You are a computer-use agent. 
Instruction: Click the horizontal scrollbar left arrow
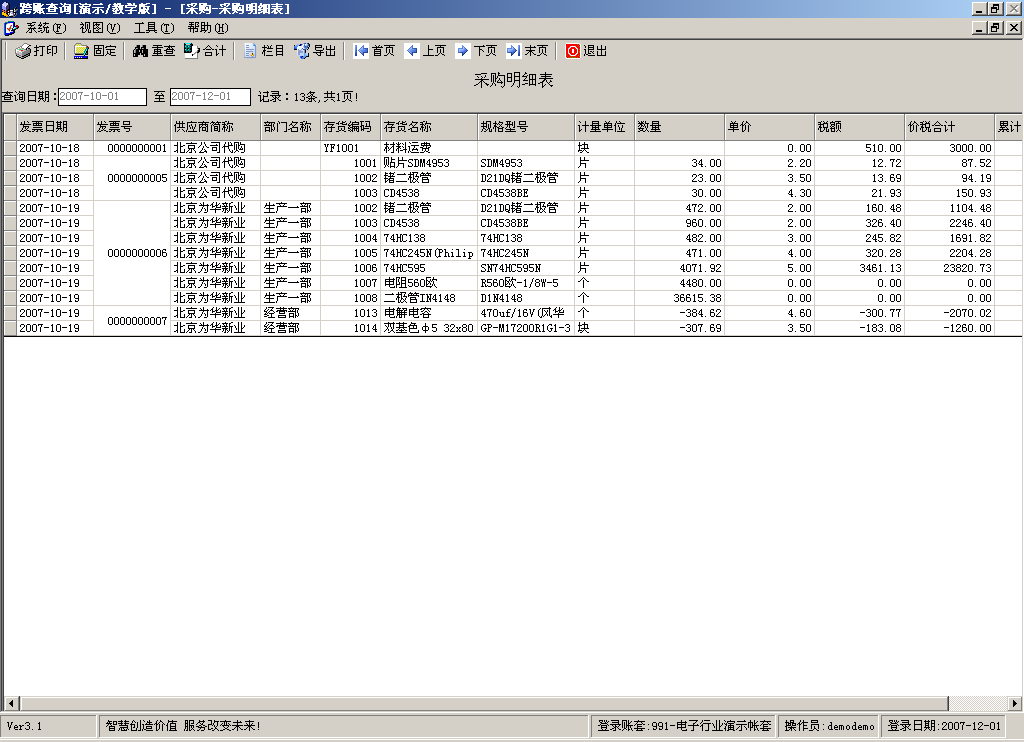coord(11,703)
